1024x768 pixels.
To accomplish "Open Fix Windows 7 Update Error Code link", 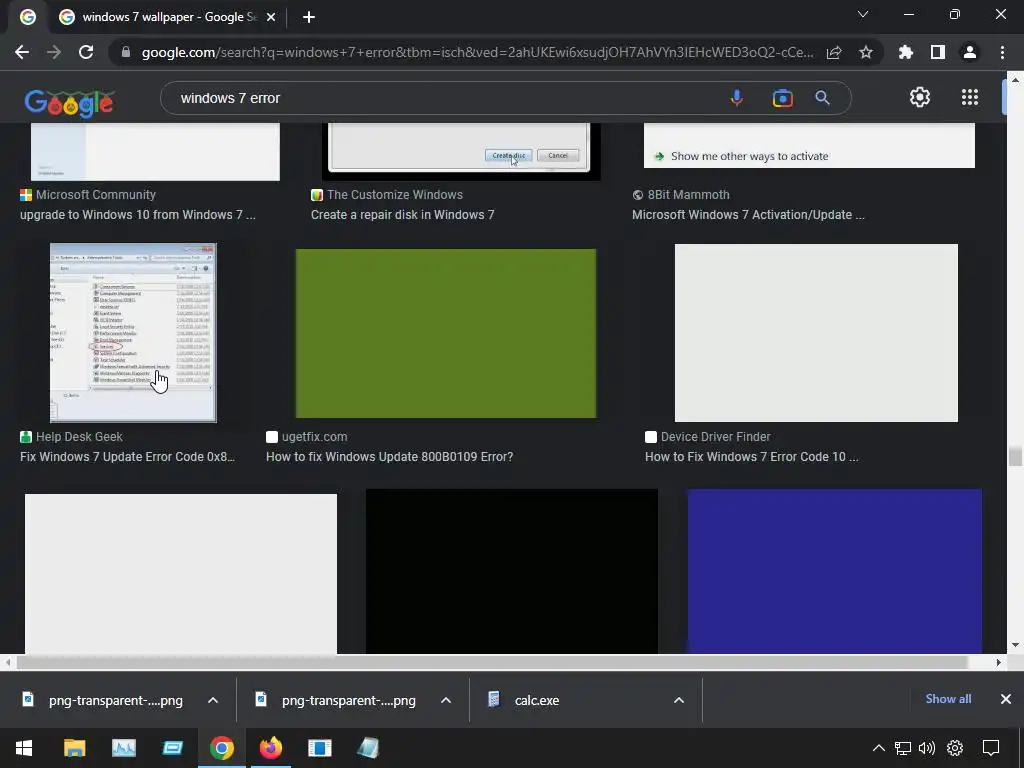I will pyautogui.click(x=127, y=456).
